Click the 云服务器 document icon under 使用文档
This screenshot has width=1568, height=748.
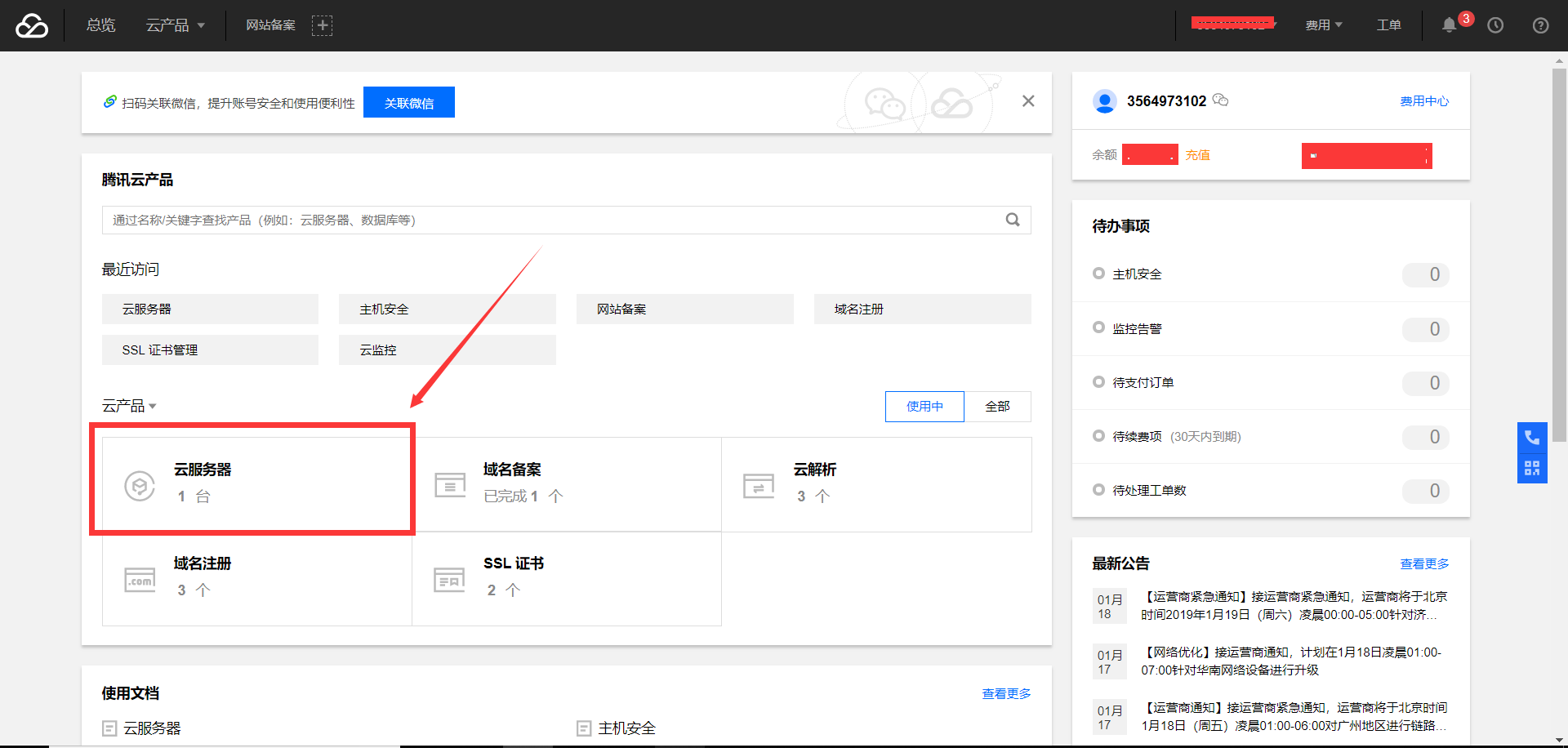(x=109, y=728)
